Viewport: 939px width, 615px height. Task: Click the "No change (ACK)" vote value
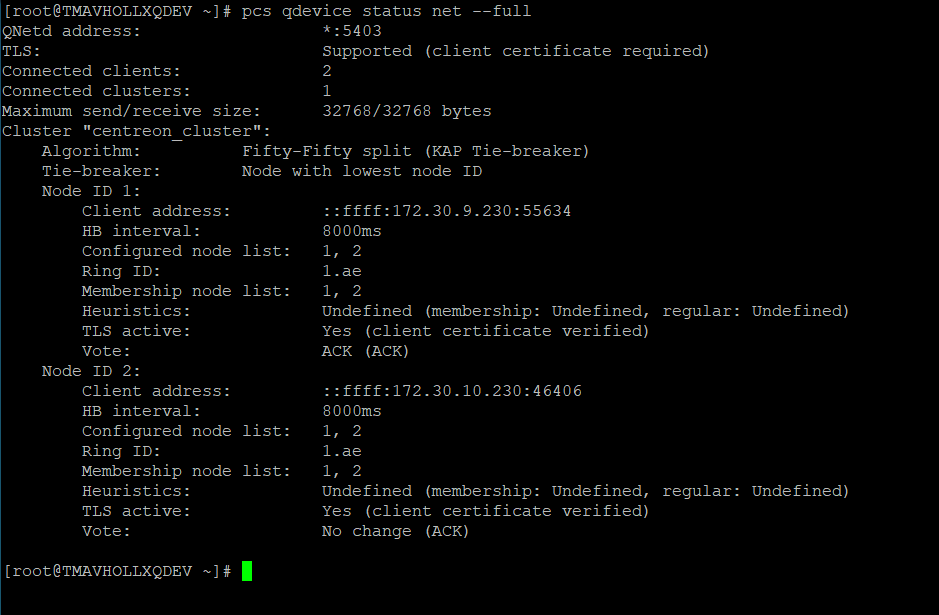pos(395,531)
